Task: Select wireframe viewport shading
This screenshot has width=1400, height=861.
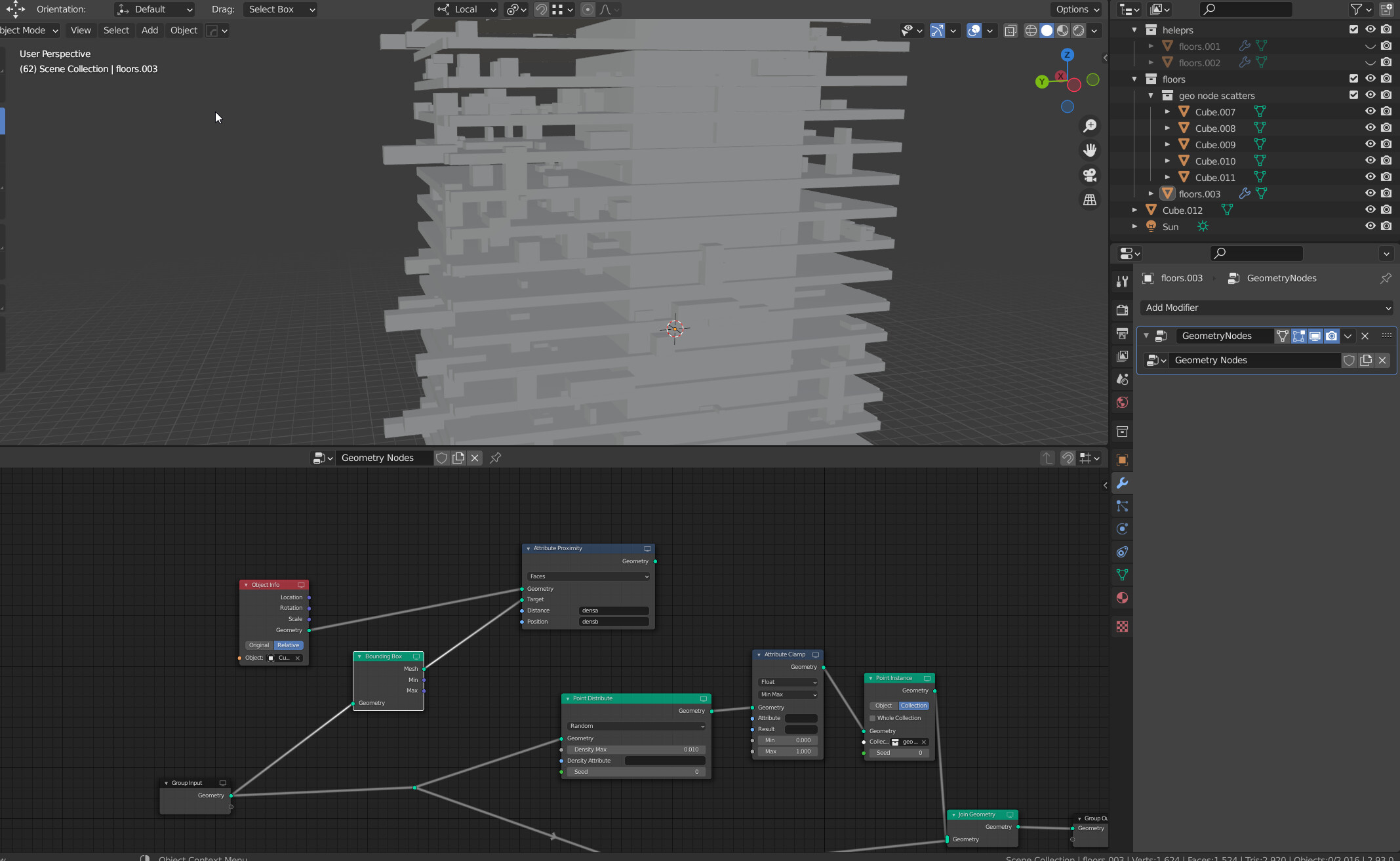Action: click(1031, 30)
